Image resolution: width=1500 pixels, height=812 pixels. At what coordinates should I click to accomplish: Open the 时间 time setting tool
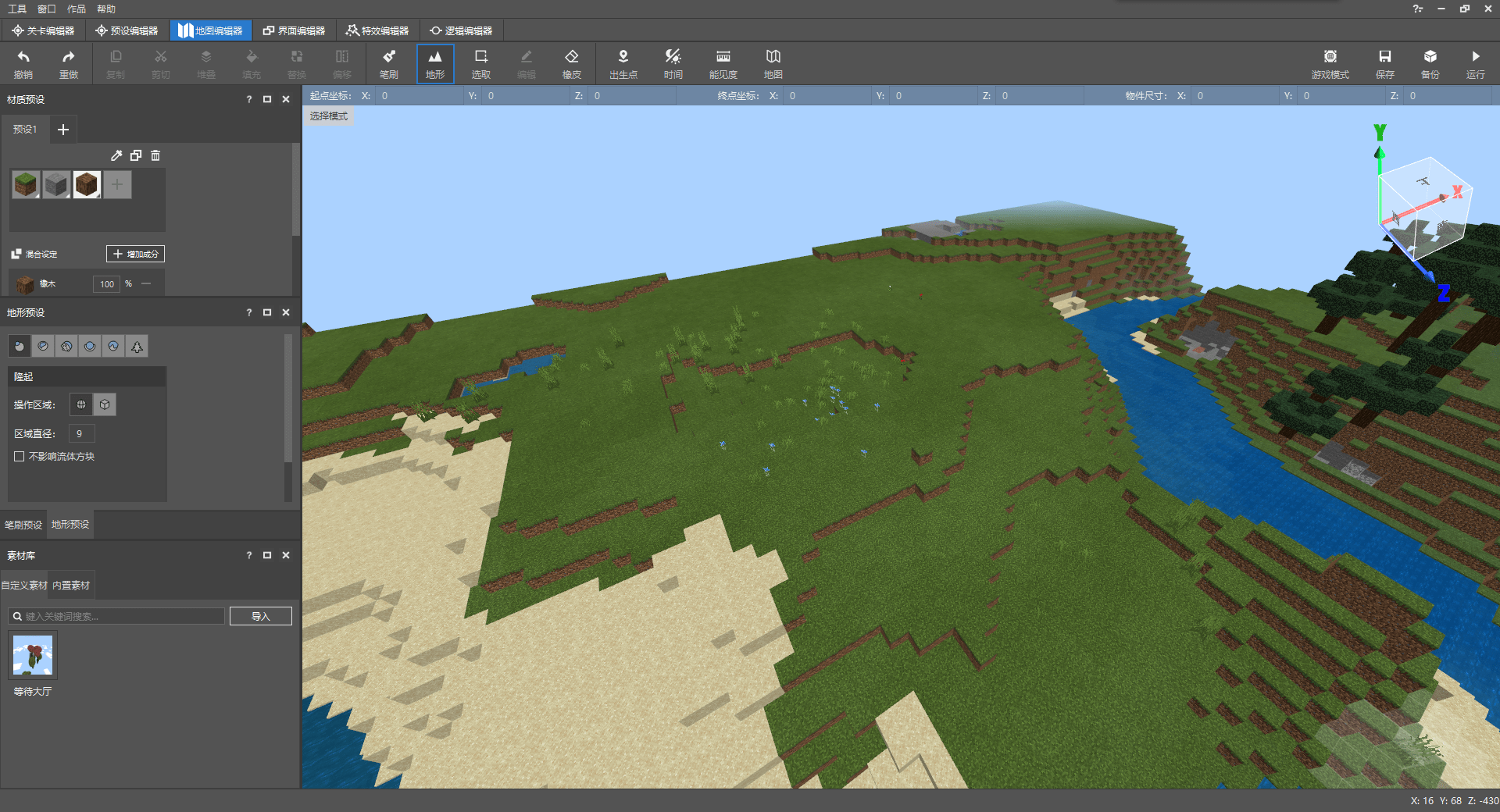pyautogui.click(x=673, y=63)
